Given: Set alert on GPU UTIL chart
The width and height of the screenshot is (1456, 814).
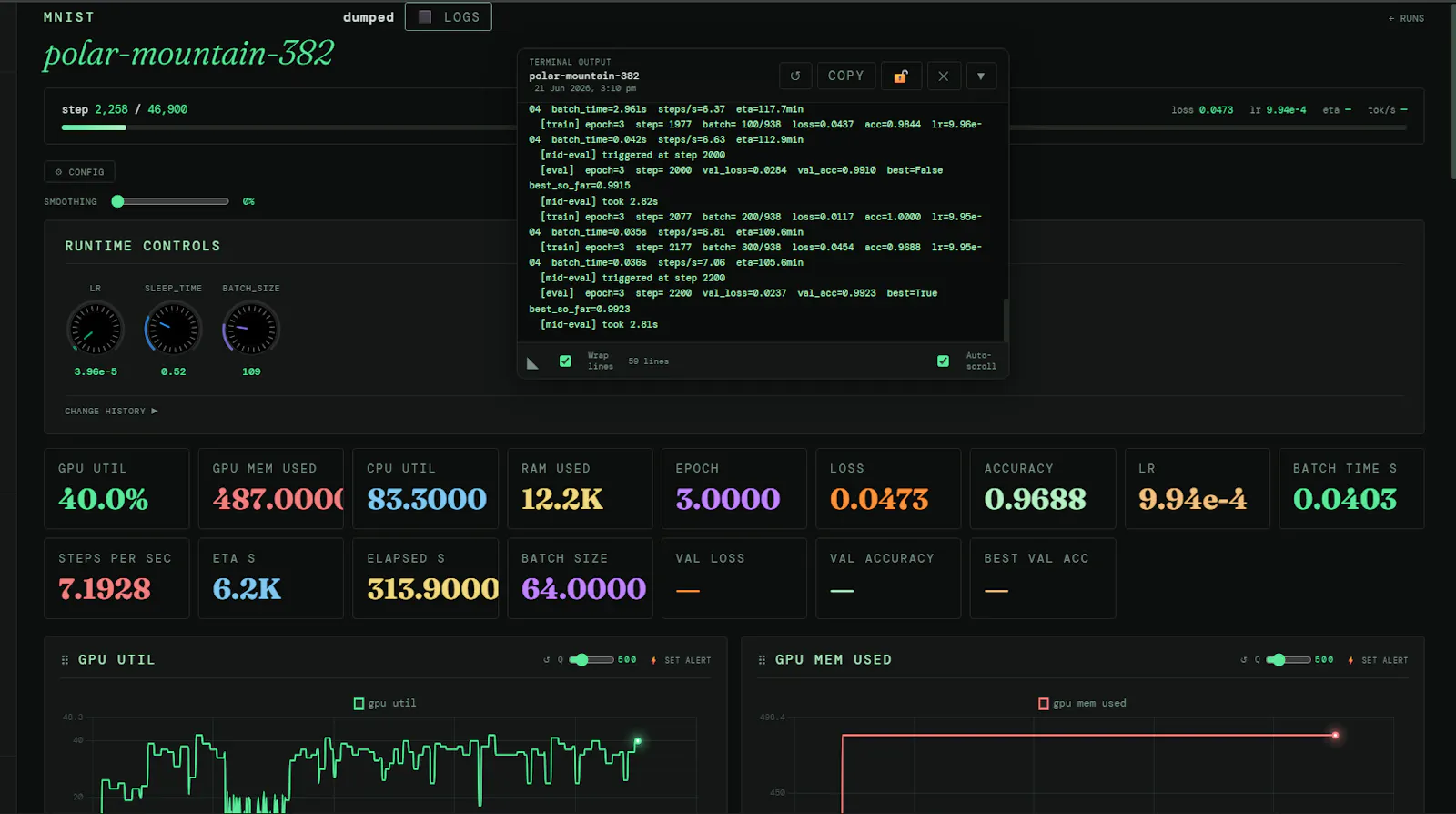Looking at the screenshot, I should (682, 660).
